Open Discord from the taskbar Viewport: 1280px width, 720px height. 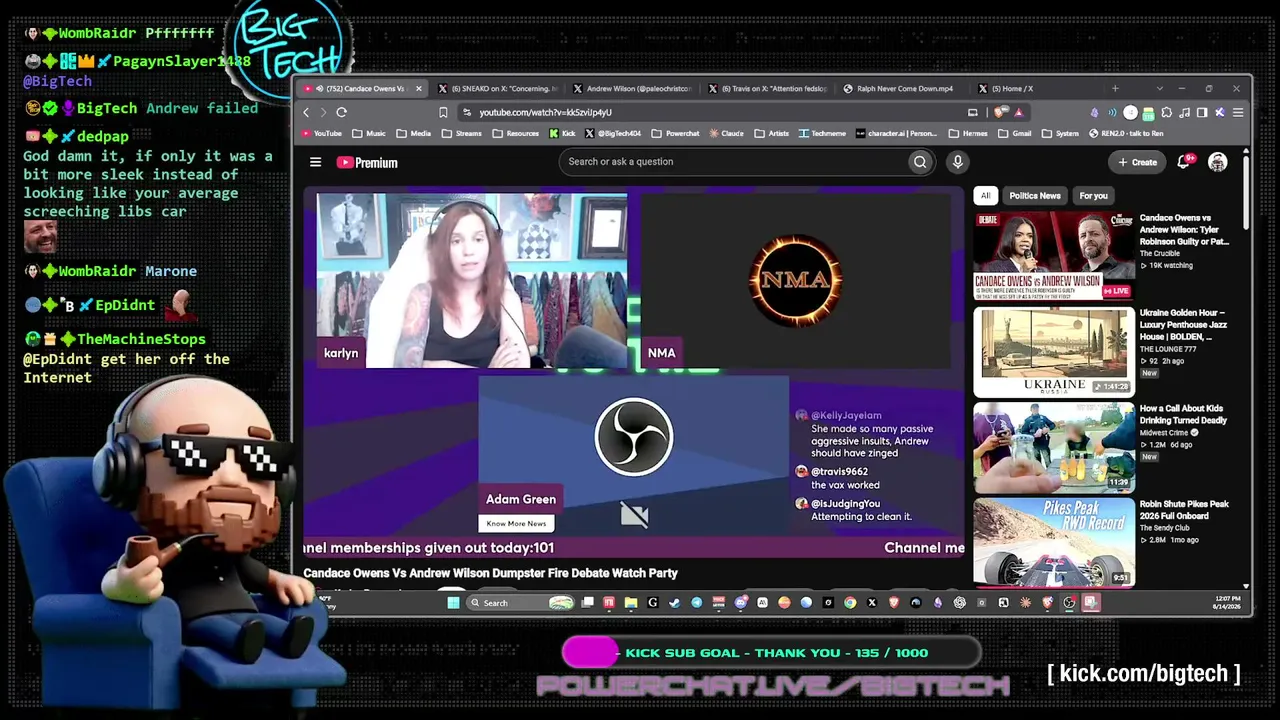(741, 603)
